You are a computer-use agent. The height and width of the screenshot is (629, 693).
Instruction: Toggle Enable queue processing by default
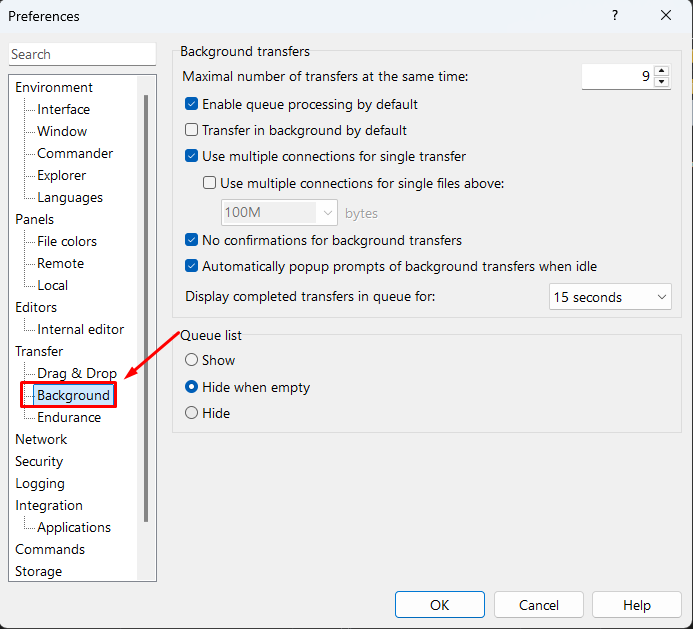click(x=192, y=104)
